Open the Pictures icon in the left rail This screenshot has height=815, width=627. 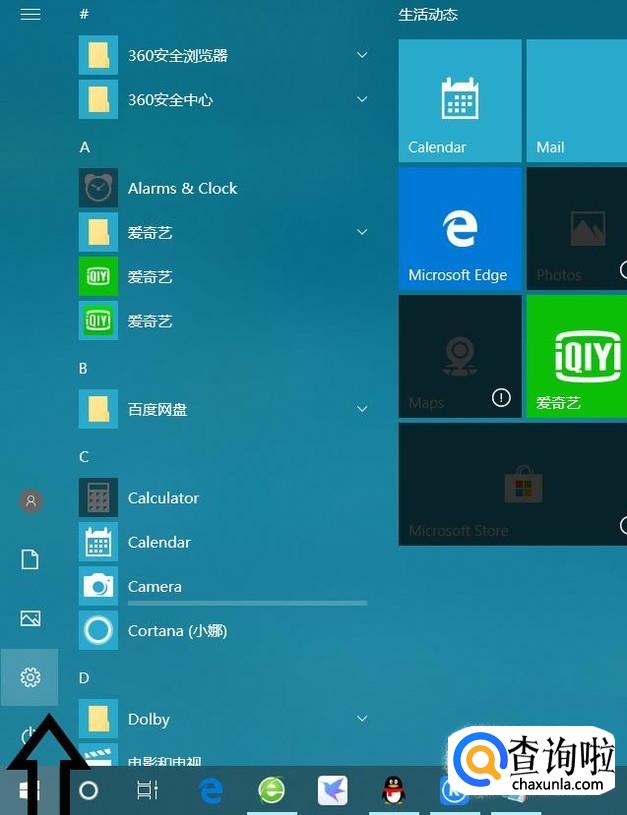point(30,618)
